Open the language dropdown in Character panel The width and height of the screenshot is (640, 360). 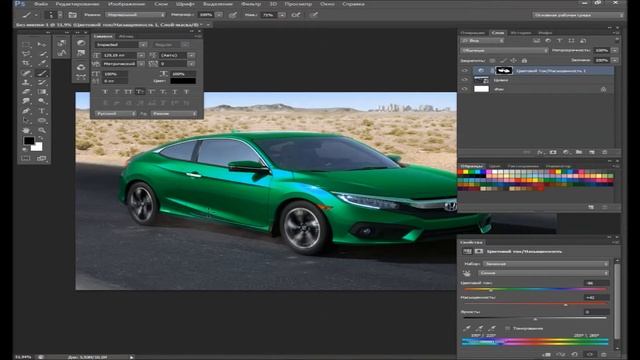116,113
